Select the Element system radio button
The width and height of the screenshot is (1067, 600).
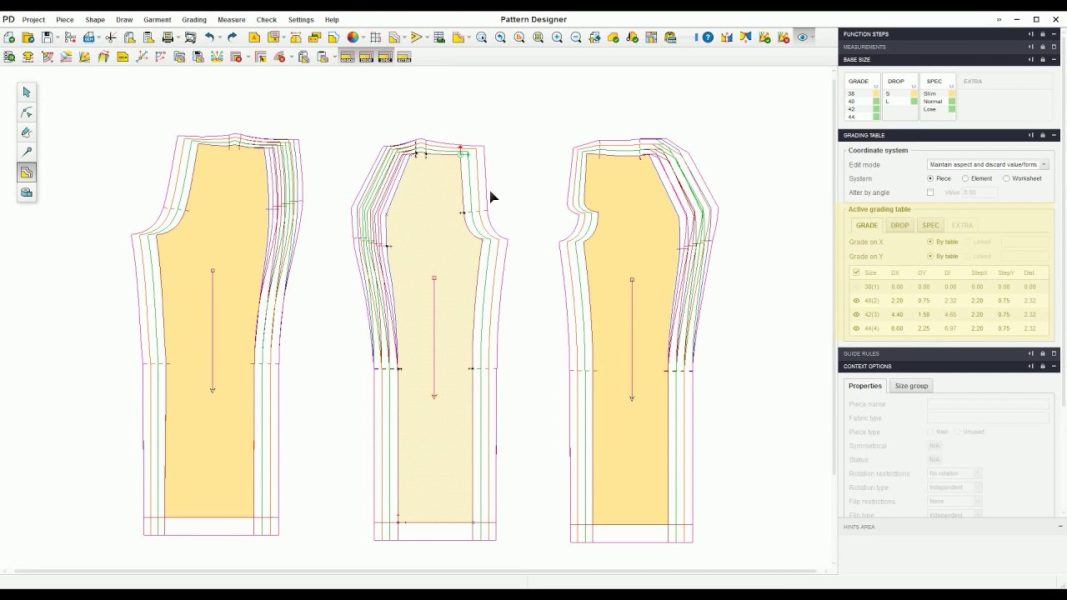(965, 178)
